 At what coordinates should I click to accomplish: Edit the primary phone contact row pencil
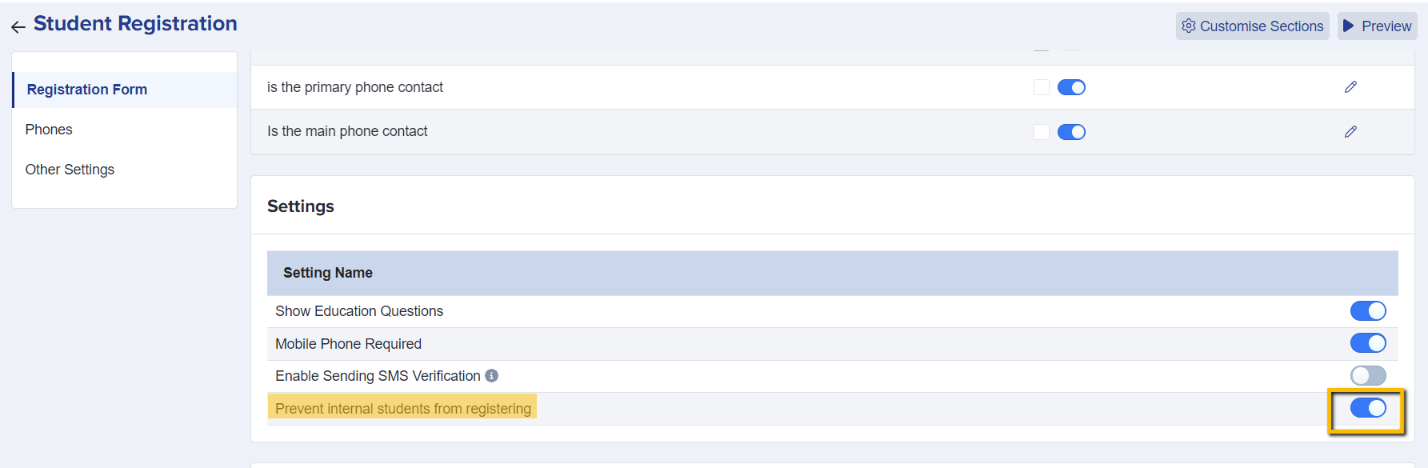[x=1351, y=87]
